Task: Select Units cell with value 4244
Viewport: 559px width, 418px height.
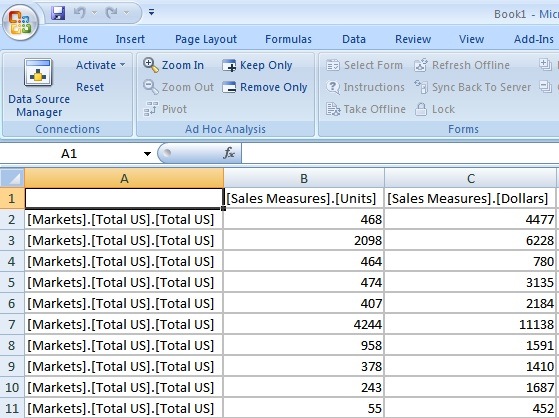Action: (x=304, y=325)
